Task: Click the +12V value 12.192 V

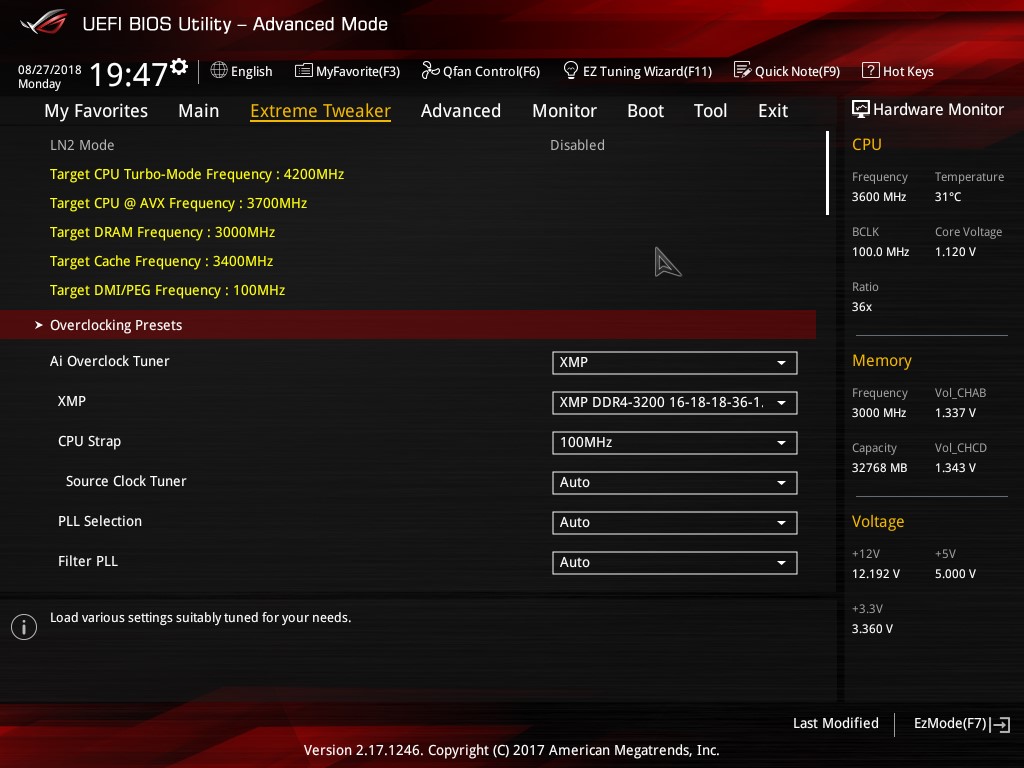Action: tap(876, 573)
